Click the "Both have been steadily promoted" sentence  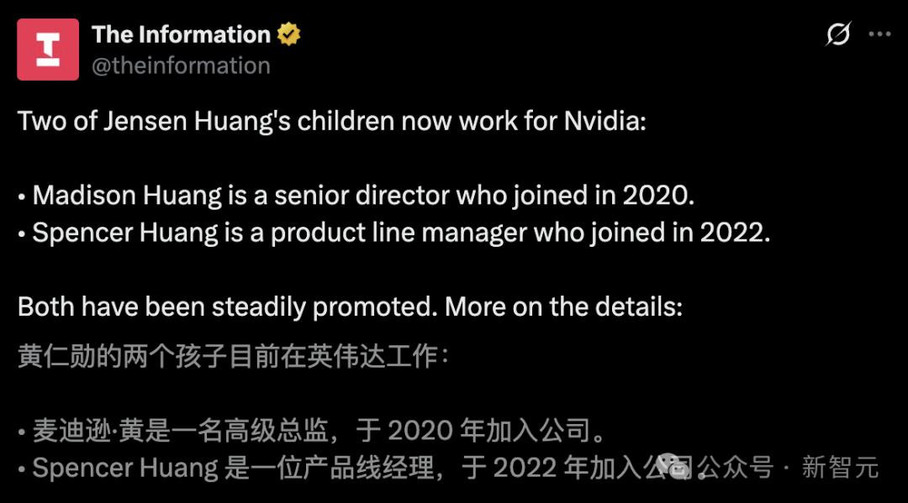(228, 307)
